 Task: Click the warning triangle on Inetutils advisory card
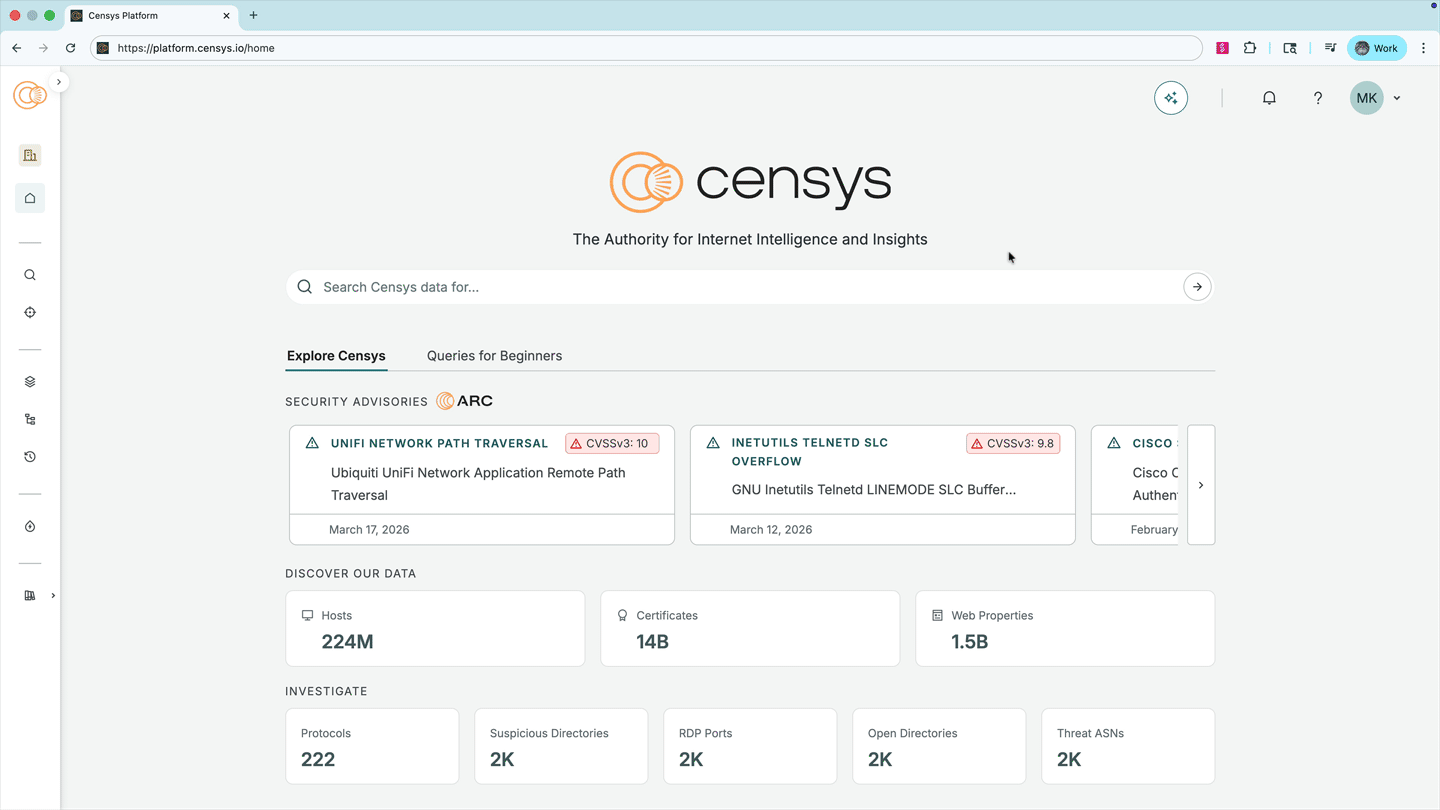[713, 443]
